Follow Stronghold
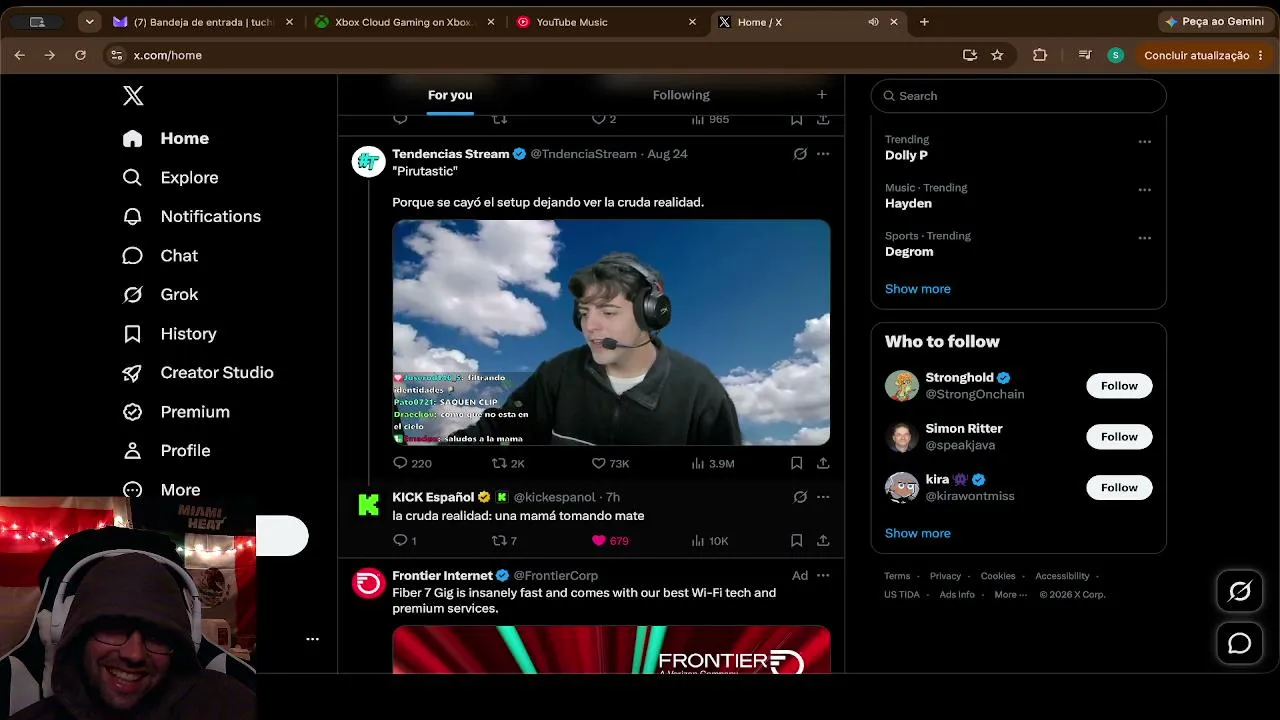The height and width of the screenshot is (720, 1280). coord(1119,386)
